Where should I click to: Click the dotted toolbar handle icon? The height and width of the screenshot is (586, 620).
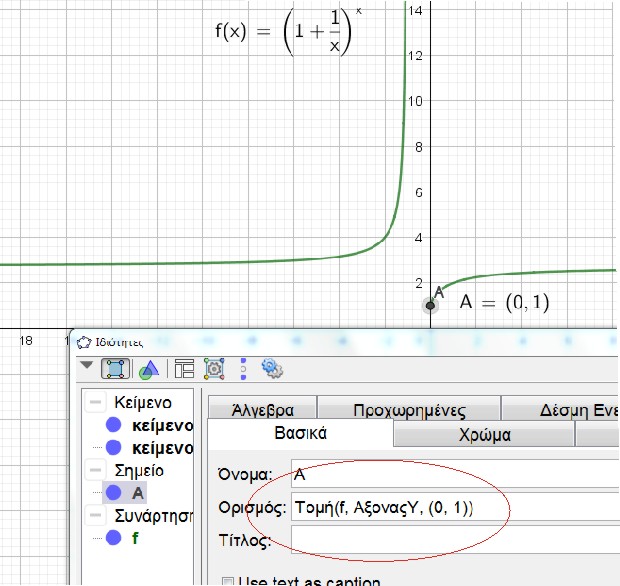point(243,369)
